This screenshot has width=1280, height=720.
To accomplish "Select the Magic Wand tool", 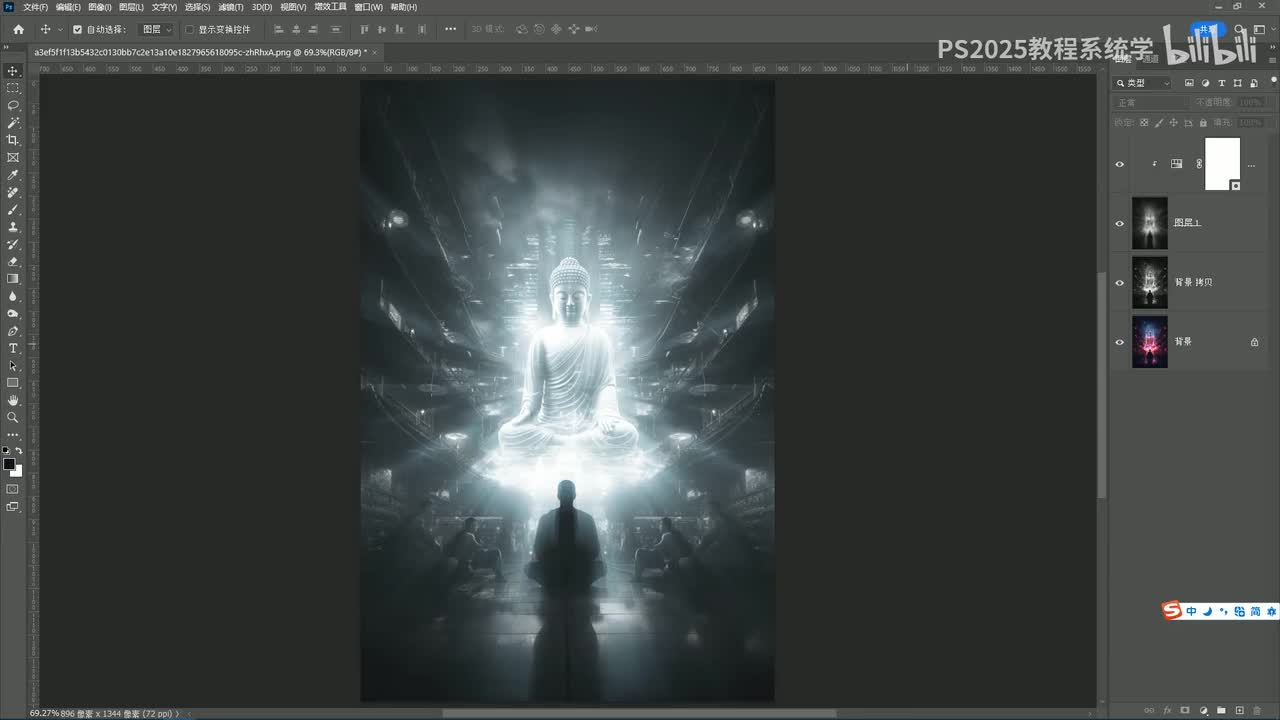I will [13, 122].
